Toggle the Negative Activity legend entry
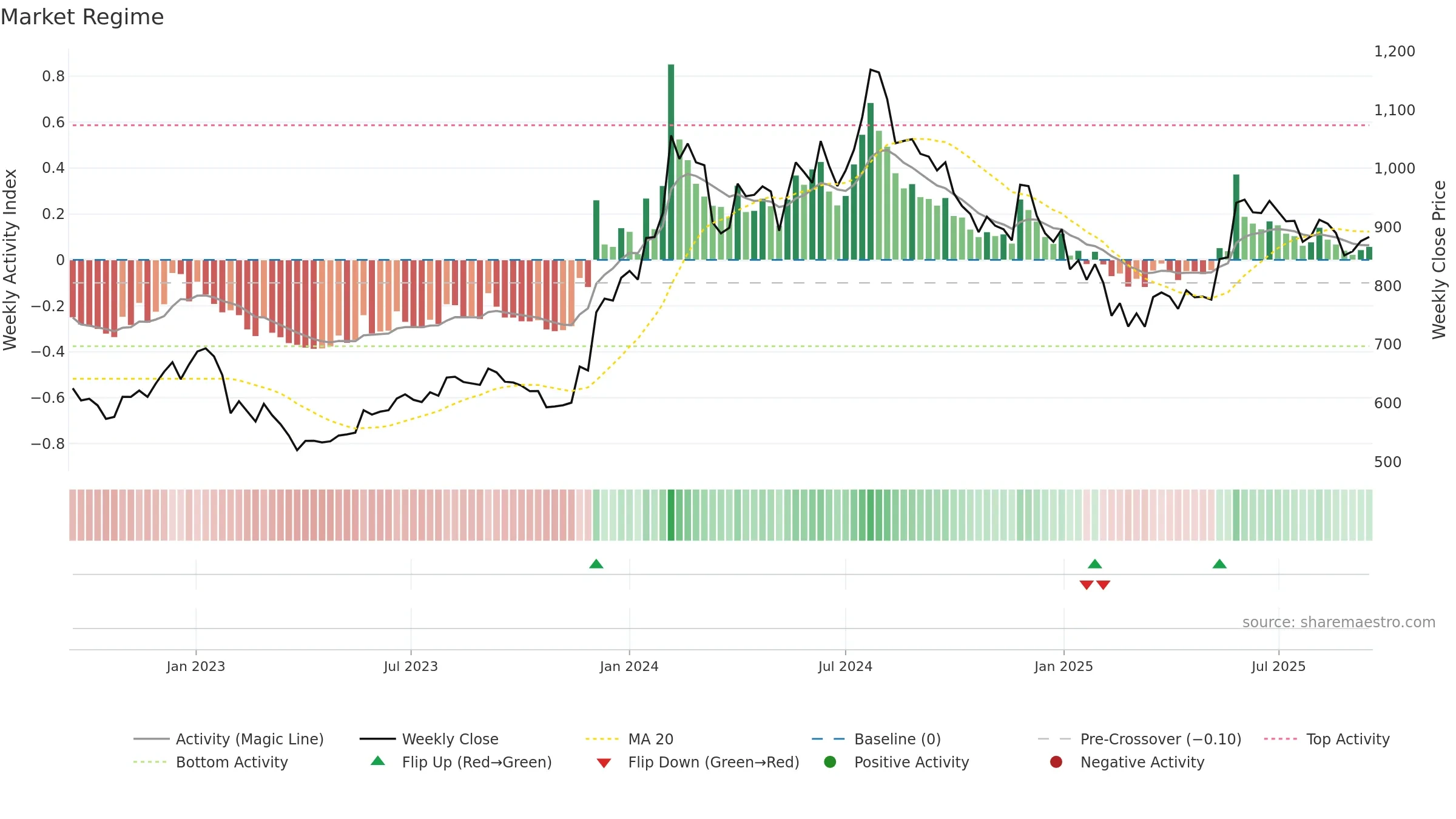 (1127, 762)
